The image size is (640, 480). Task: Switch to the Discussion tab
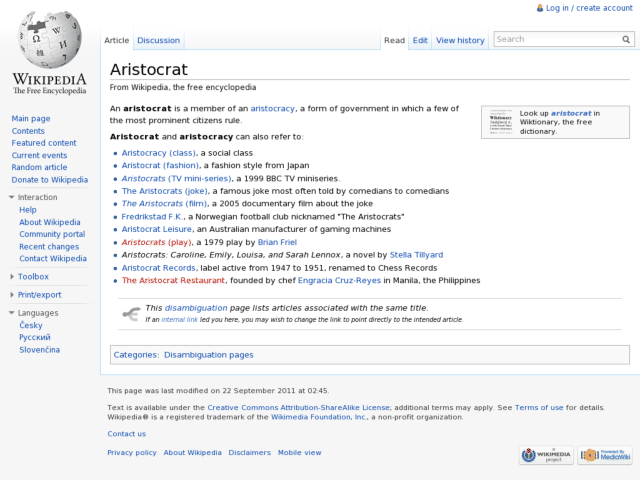158,40
